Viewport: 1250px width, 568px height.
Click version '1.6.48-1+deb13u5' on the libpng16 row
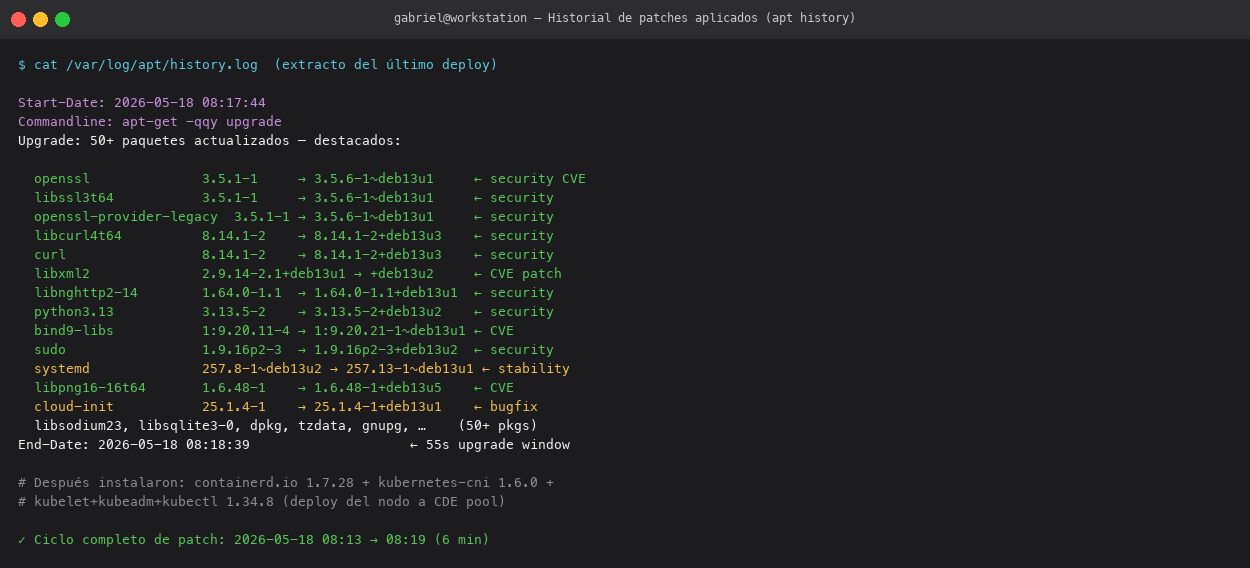pos(378,388)
